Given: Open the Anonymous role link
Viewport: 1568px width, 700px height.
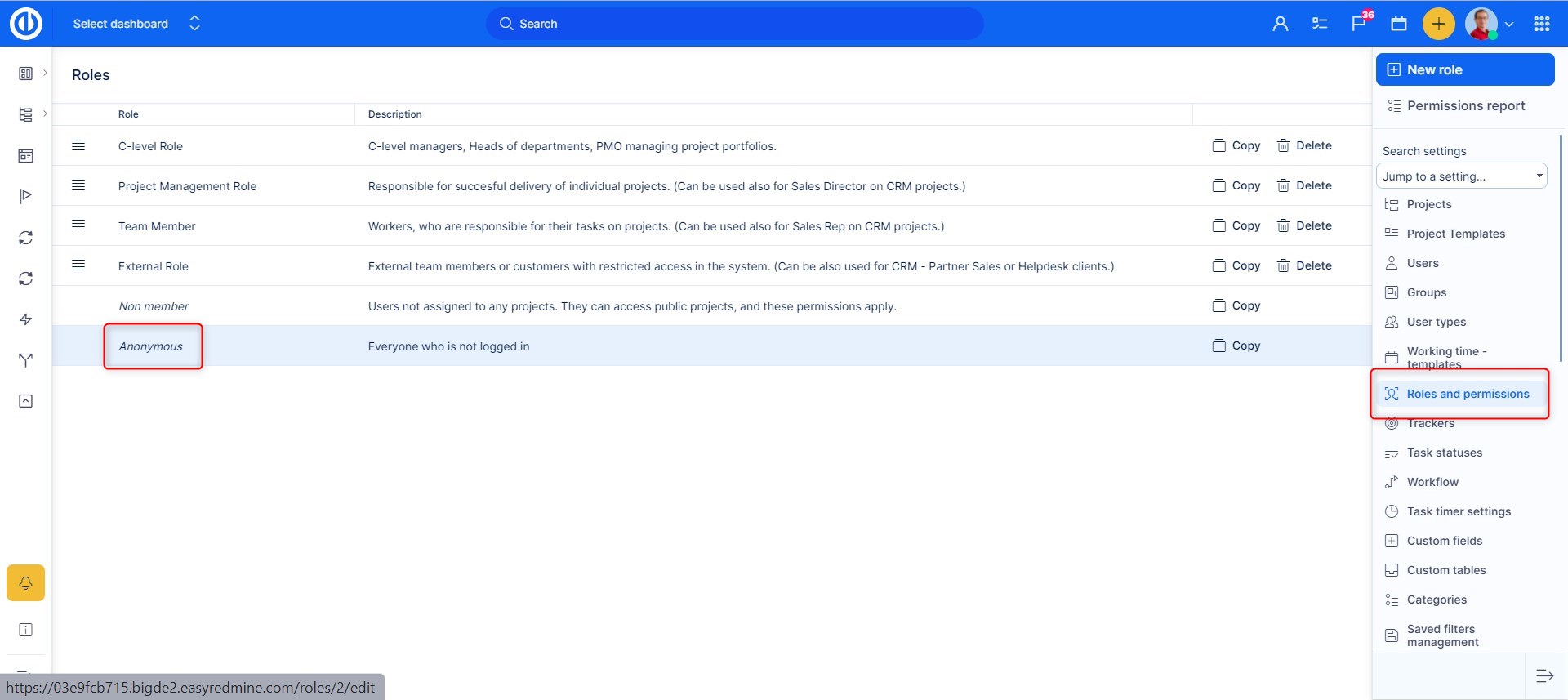Looking at the screenshot, I should [x=150, y=346].
